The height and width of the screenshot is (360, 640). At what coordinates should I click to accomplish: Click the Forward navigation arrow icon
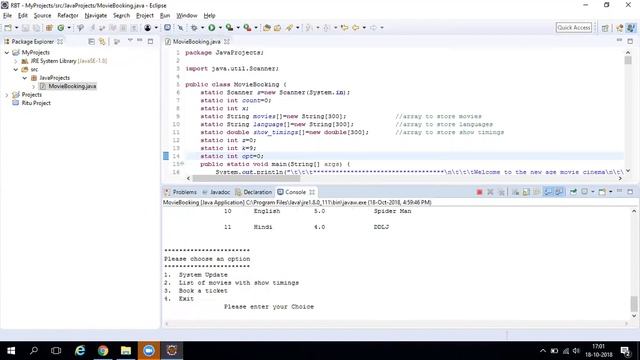pos(373,28)
